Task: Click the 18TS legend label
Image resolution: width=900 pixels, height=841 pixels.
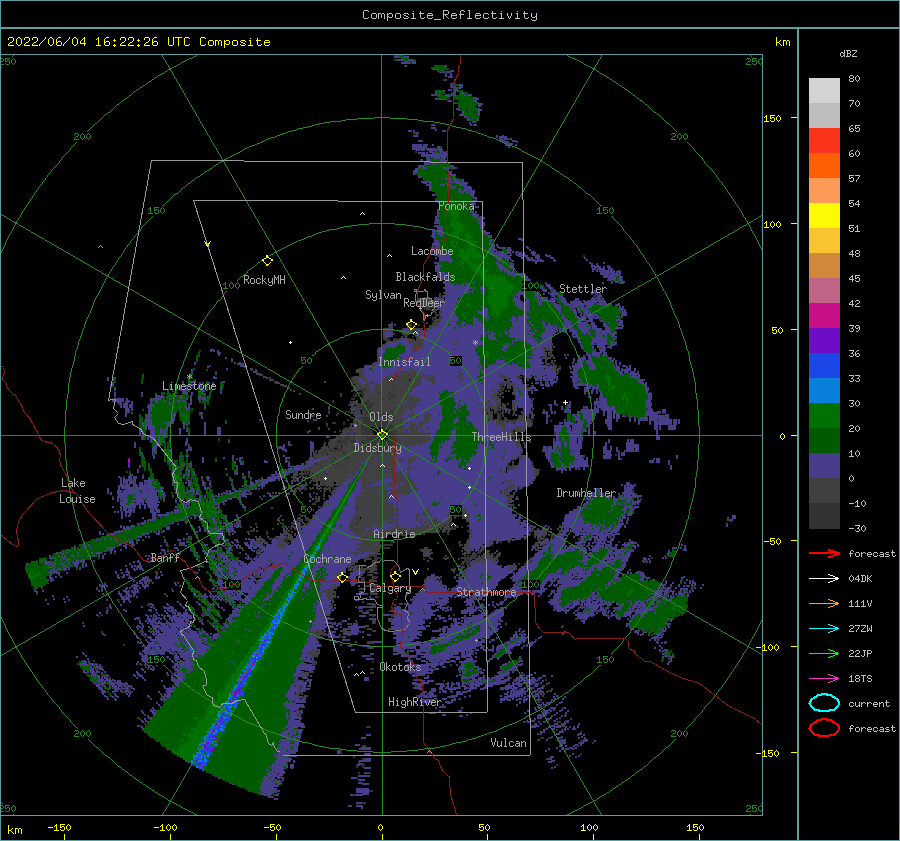Action: point(860,678)
